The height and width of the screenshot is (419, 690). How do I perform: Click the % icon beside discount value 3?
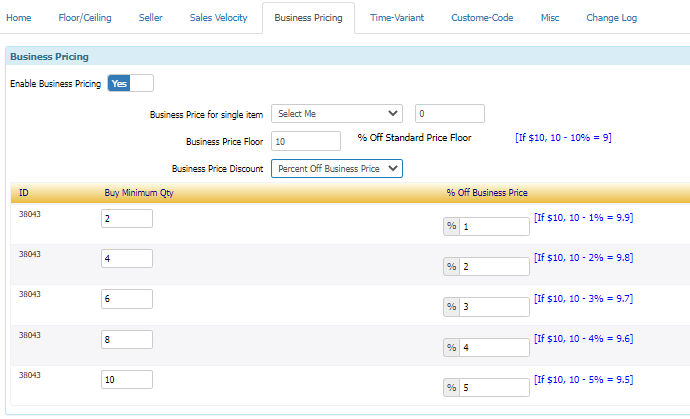point(451,307)
